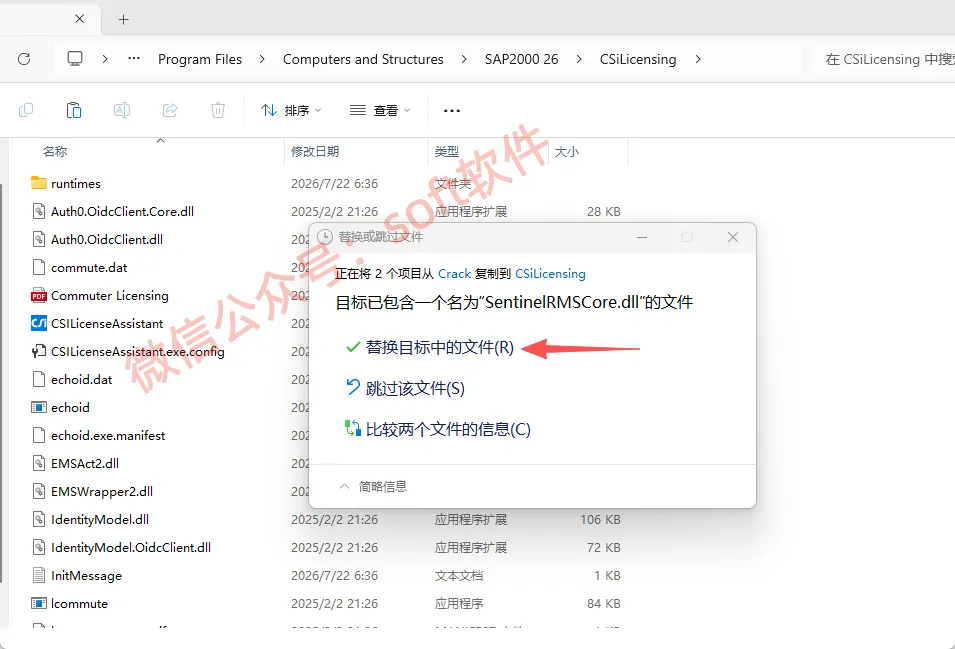955x649 pixels.
Task: Go to SAP2000 26 in the breadcrumb
Action: 521,59
